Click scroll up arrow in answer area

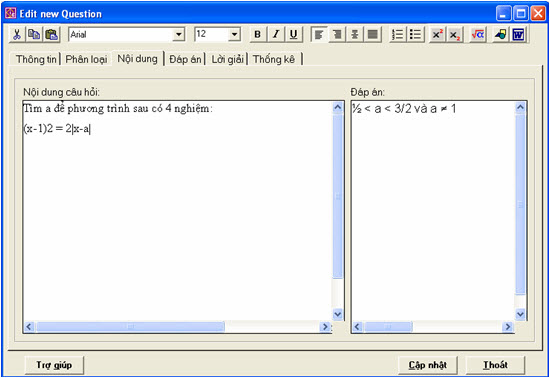click(x=521, y=107)
